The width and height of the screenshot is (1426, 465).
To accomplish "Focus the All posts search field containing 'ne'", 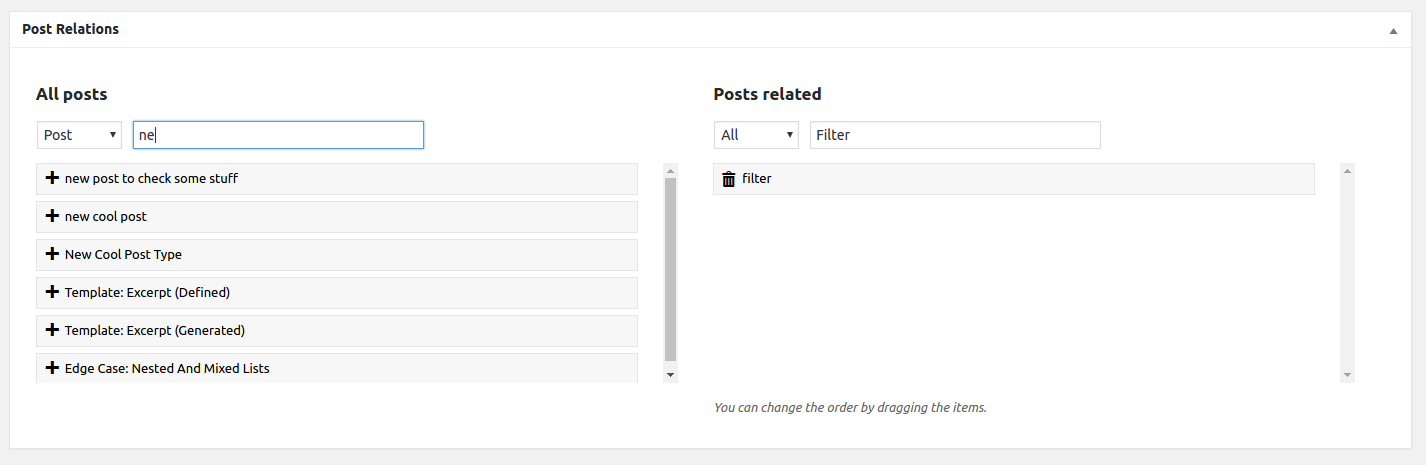I will [x=278, y=135].
